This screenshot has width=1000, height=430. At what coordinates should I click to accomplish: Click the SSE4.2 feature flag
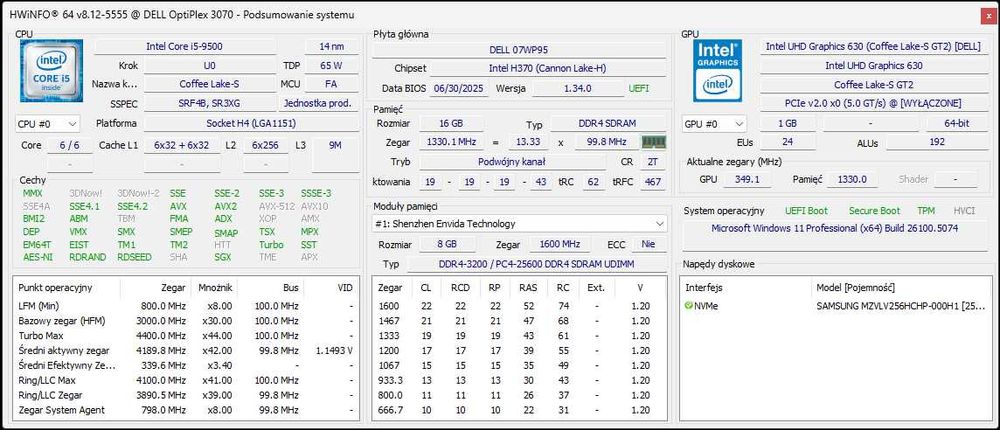point(132,206)
